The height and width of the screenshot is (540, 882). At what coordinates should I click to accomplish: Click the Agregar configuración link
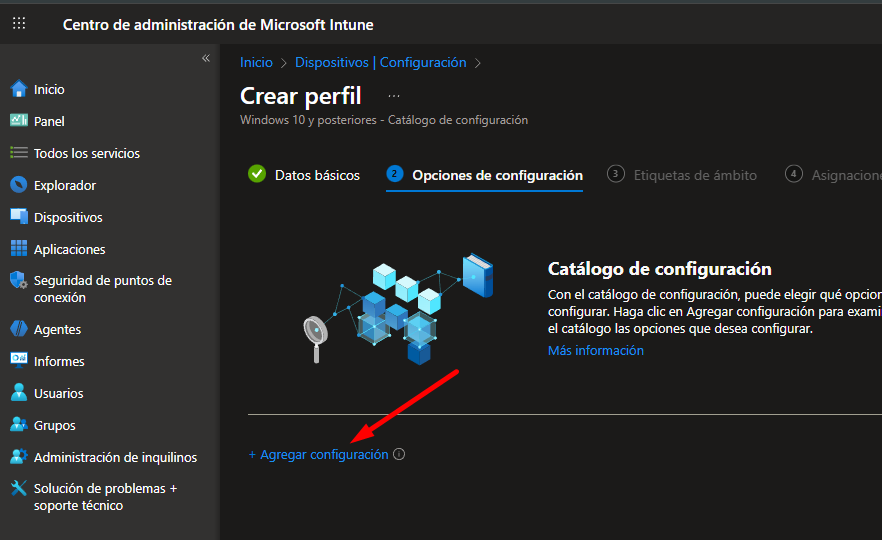(319, 455)
